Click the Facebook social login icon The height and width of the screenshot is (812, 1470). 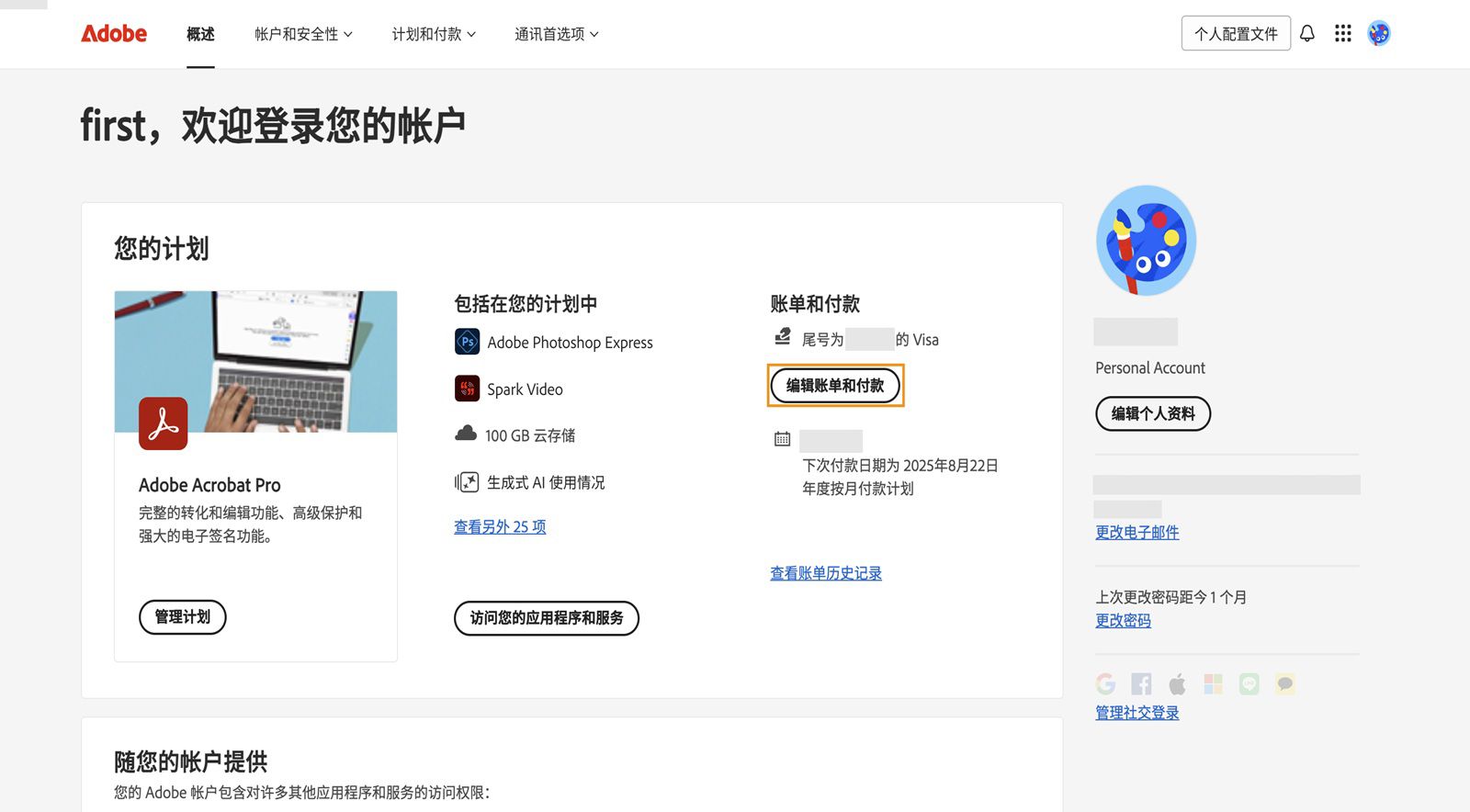click(1141, 683)
